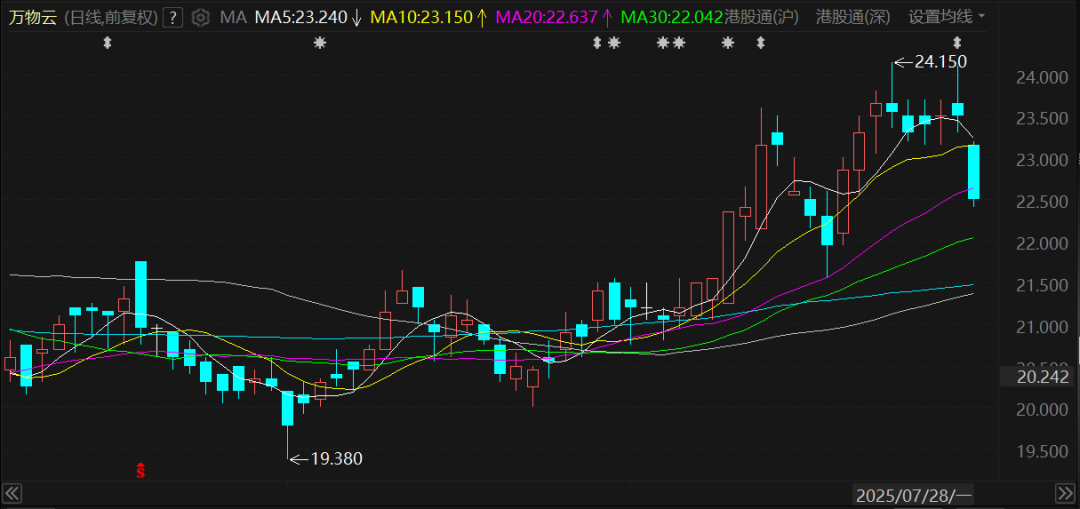Go forward with the bottom-right double arrow

1064,493
